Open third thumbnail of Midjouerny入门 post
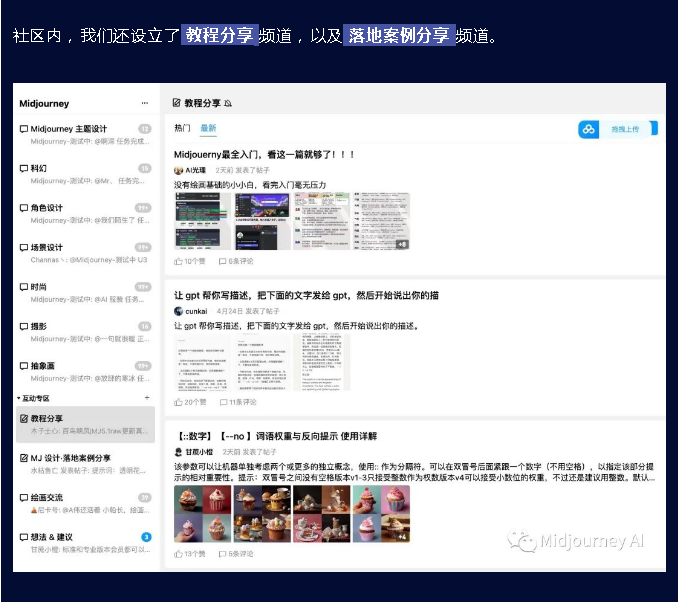This screenshot has width=678, height=602. pos(322,221)
